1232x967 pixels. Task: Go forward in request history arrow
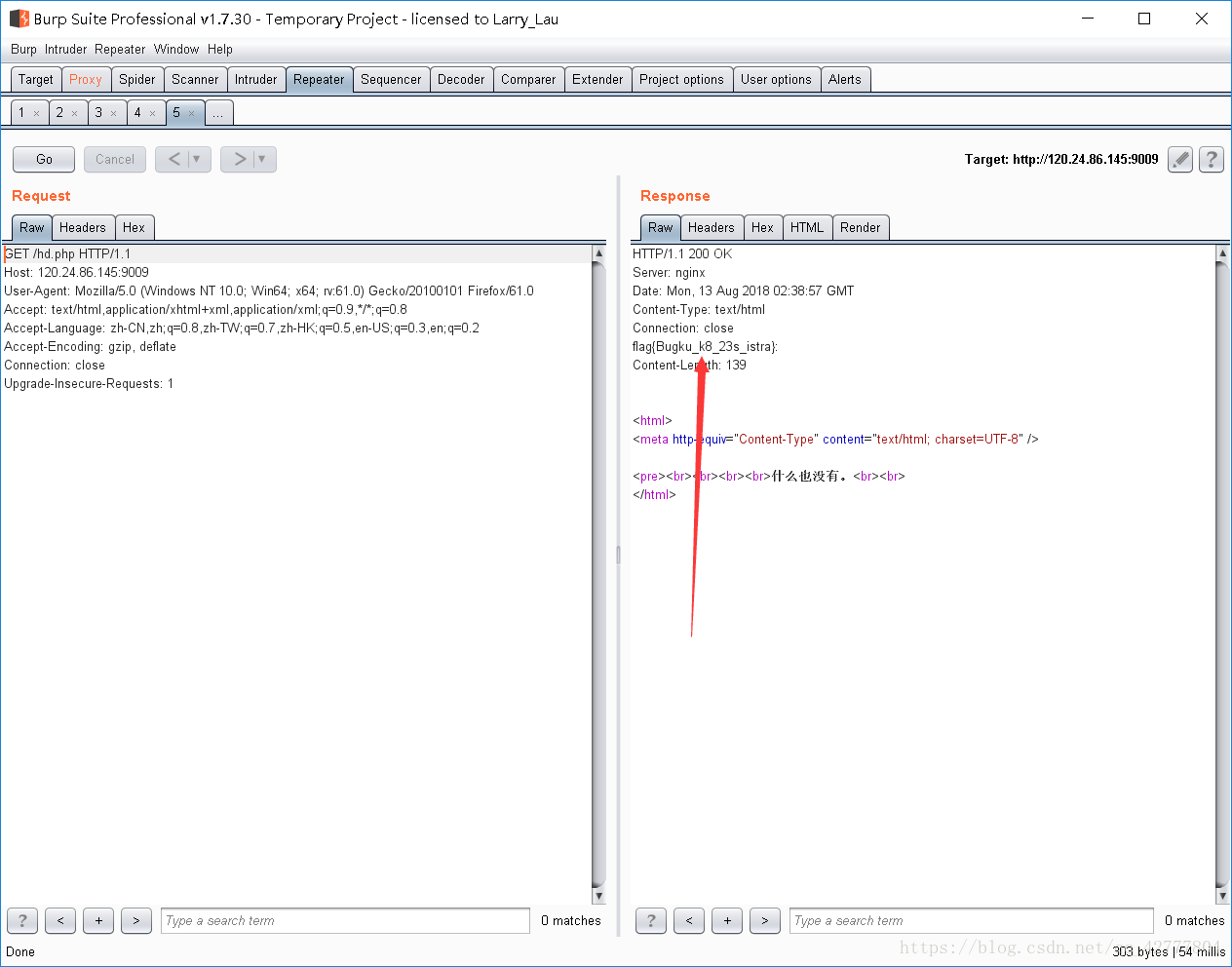pyautogui.click(x=239, y=159)
